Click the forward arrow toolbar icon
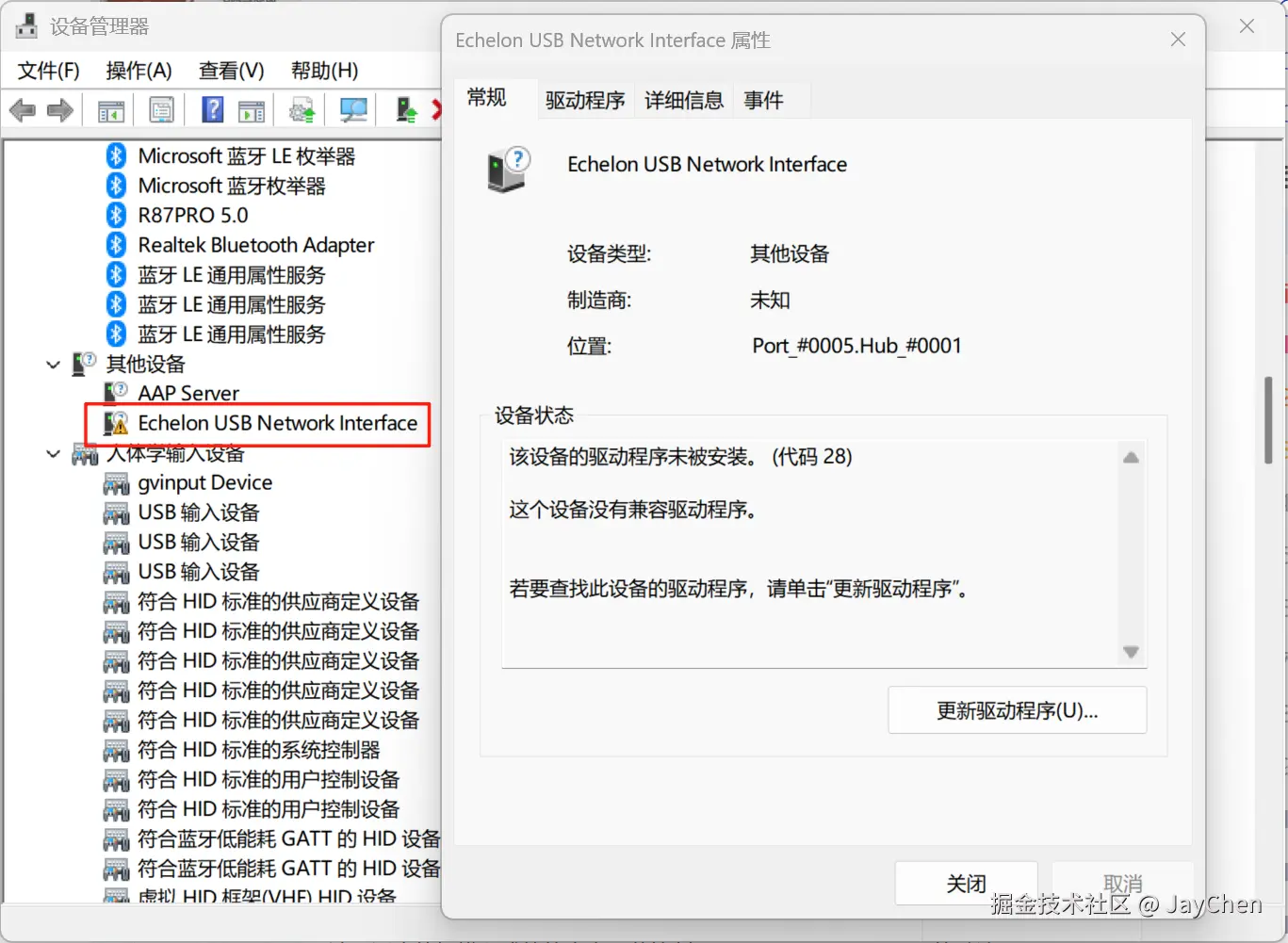The width and height of the screenshot is (1288, 943). coord(60,111)
